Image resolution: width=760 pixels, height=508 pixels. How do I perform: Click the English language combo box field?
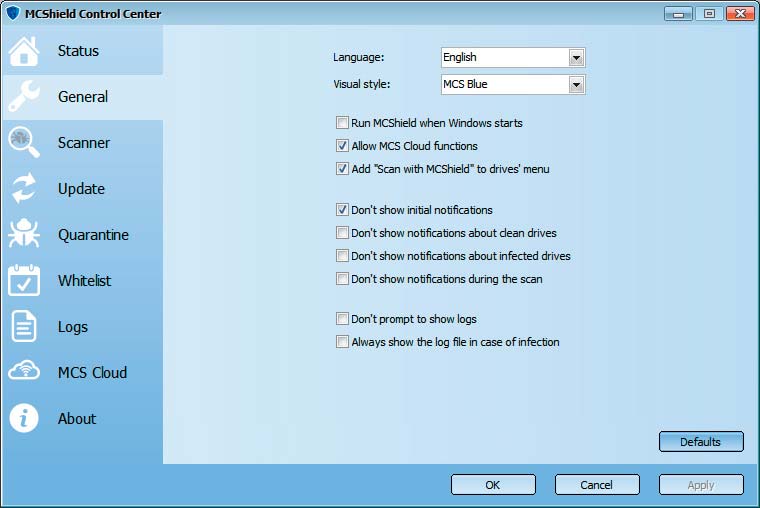[513, 58]
